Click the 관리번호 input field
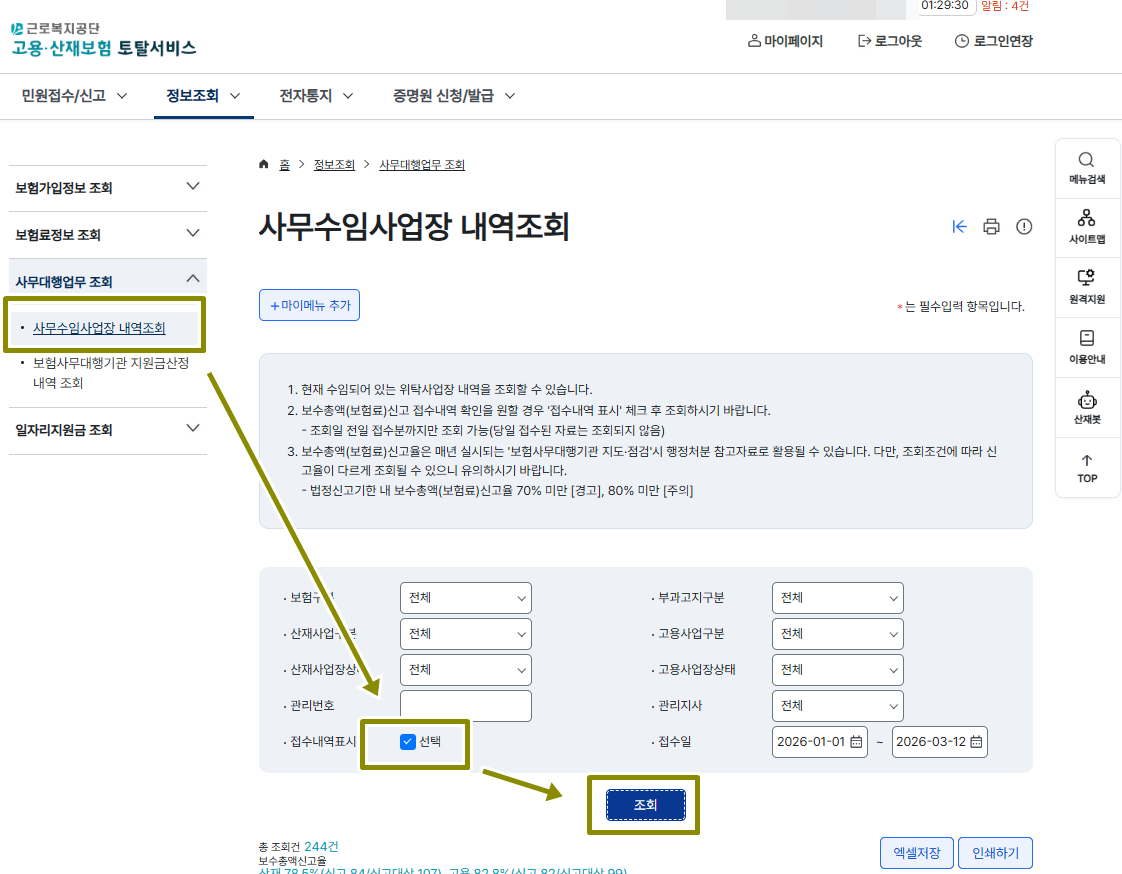Viewport: 1122px width, 874px height. [465, 706]
